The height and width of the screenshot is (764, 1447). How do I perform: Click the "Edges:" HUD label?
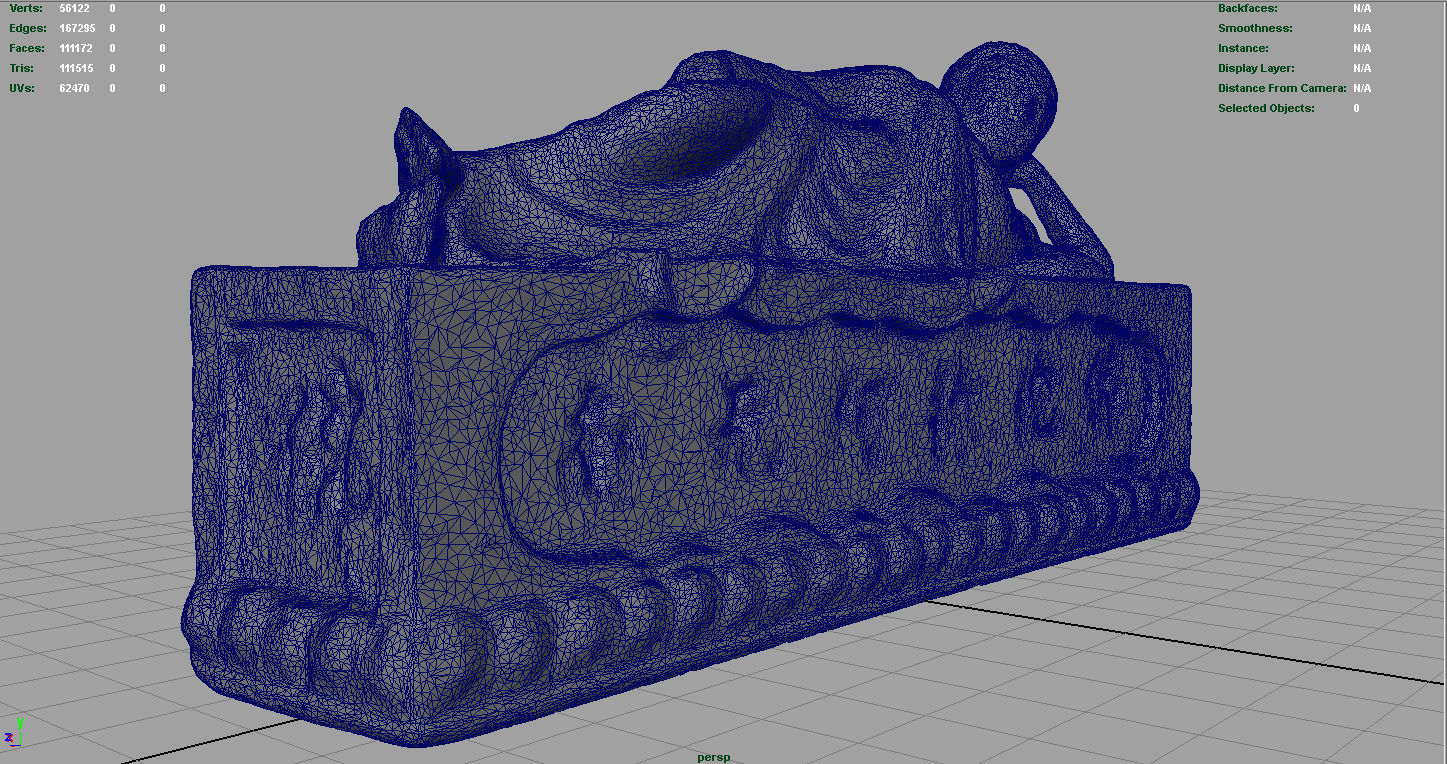(x=27, y=28)
